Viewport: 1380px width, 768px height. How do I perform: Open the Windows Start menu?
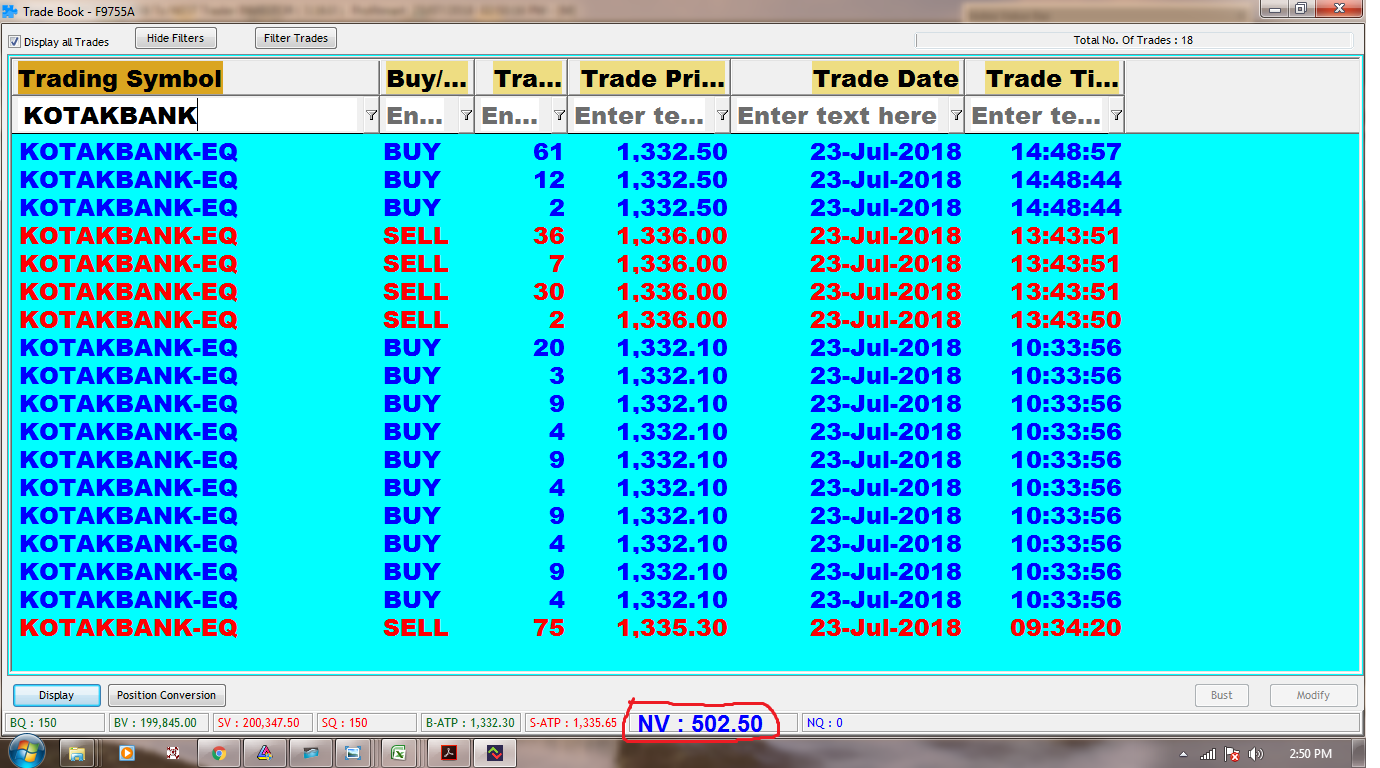coord(25,753)
